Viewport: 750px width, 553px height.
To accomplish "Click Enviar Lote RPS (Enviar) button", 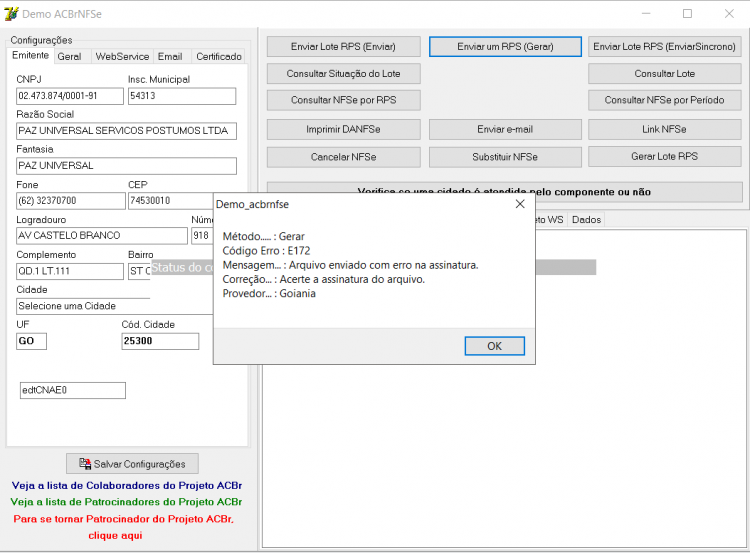I will coord(343,46).
